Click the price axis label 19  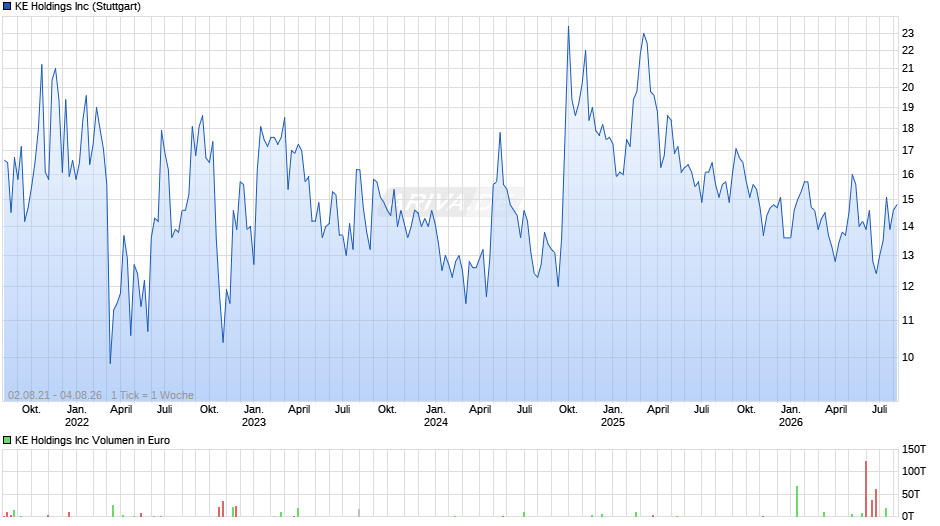coord(908,107)
